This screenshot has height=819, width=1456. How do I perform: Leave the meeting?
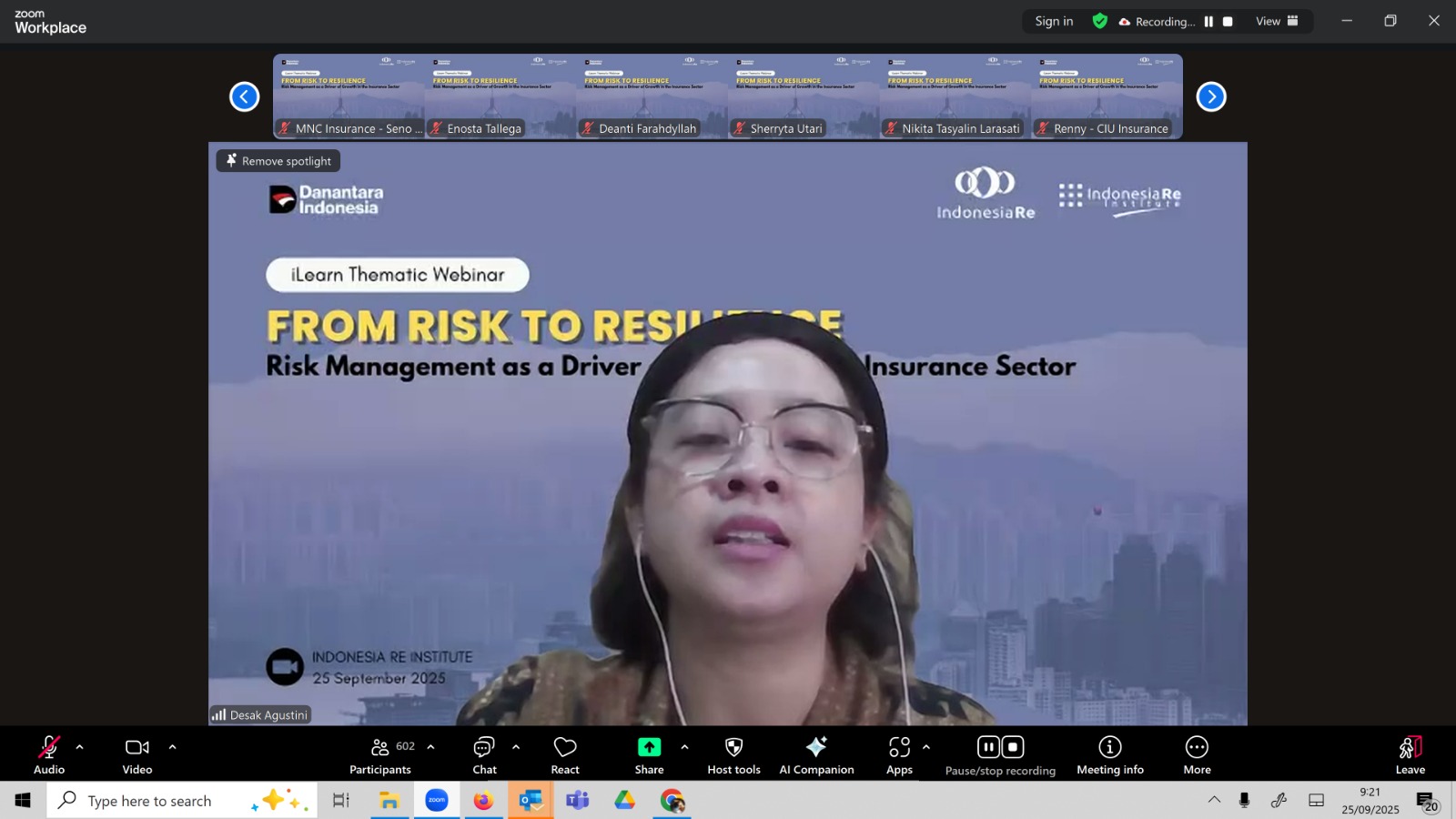(1410, 755)
